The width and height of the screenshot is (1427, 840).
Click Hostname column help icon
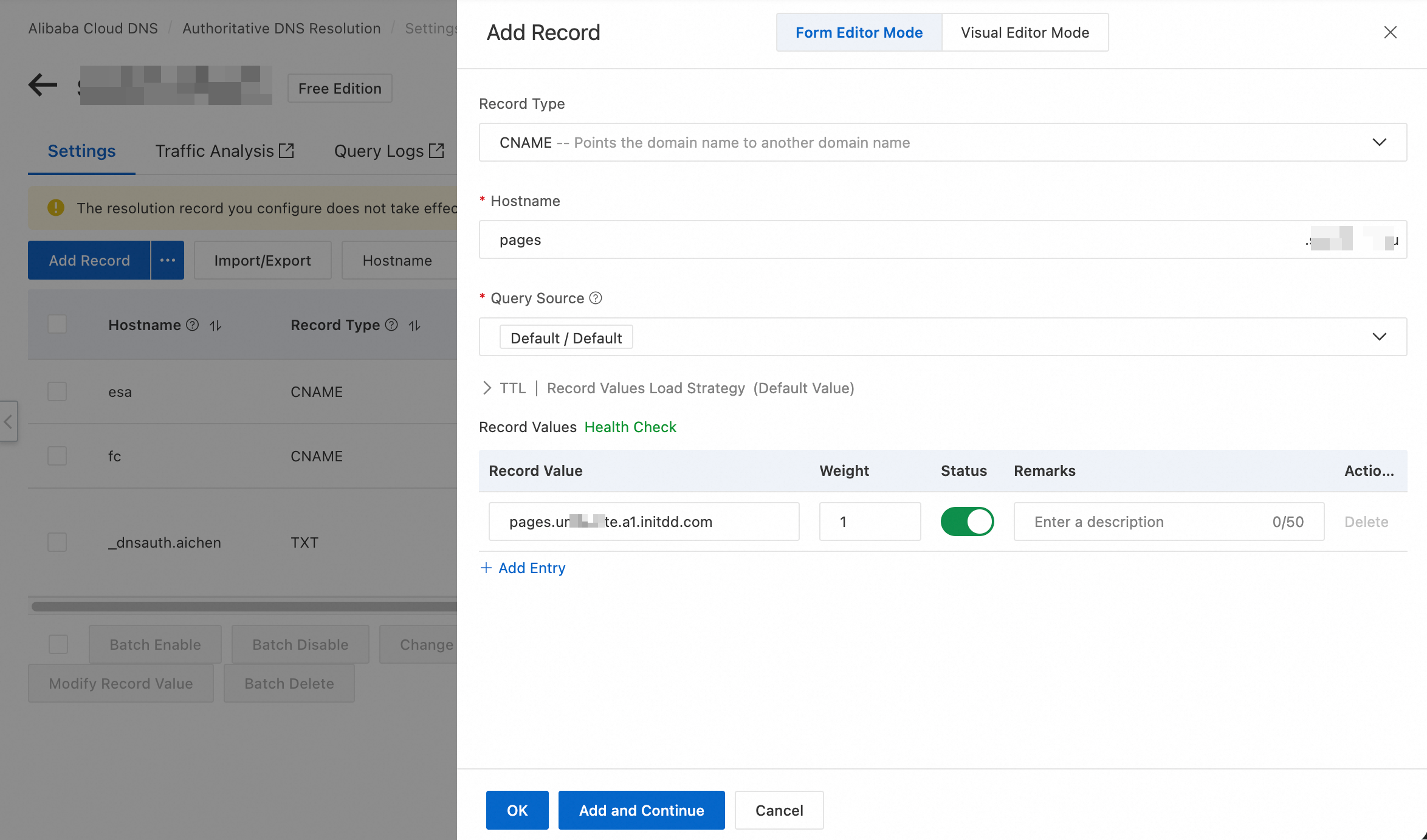[193, 325]
